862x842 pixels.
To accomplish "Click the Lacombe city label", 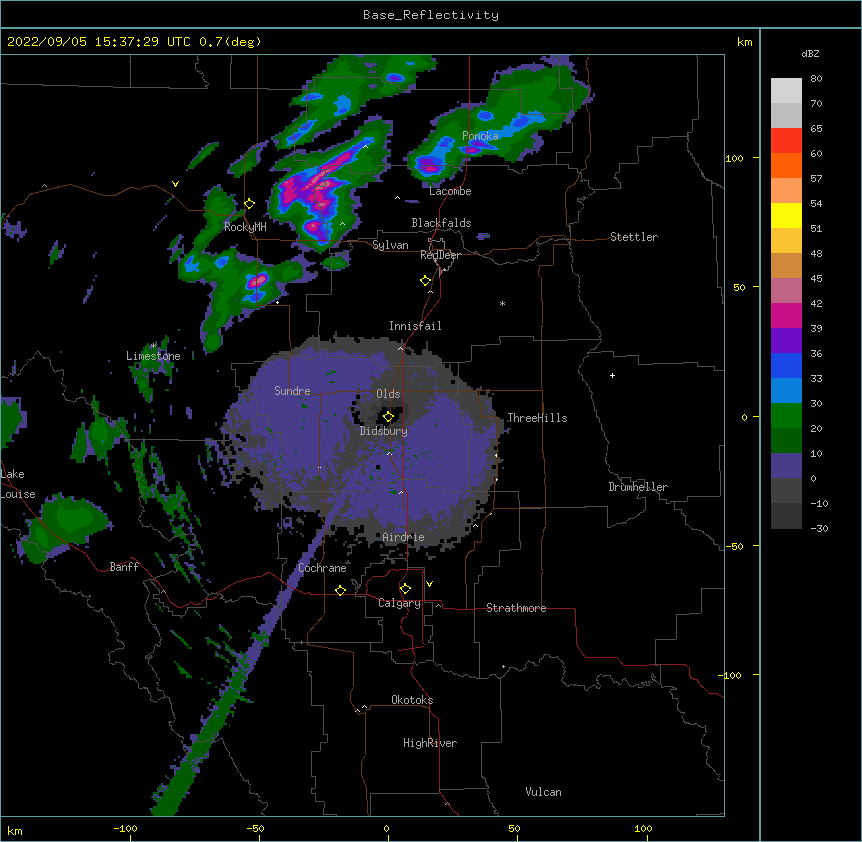I will 450,191.
